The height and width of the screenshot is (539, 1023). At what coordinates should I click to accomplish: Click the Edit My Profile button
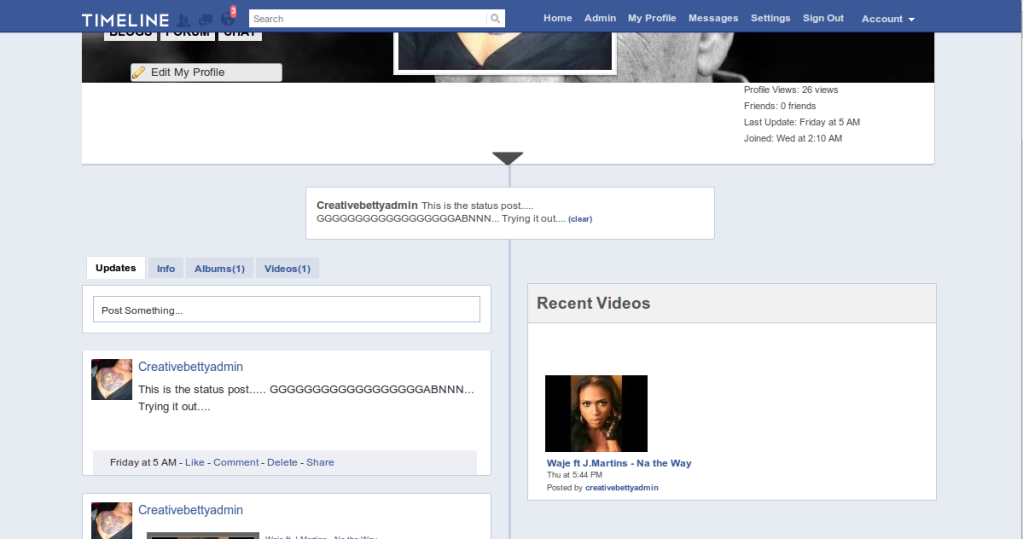[206, 72]
